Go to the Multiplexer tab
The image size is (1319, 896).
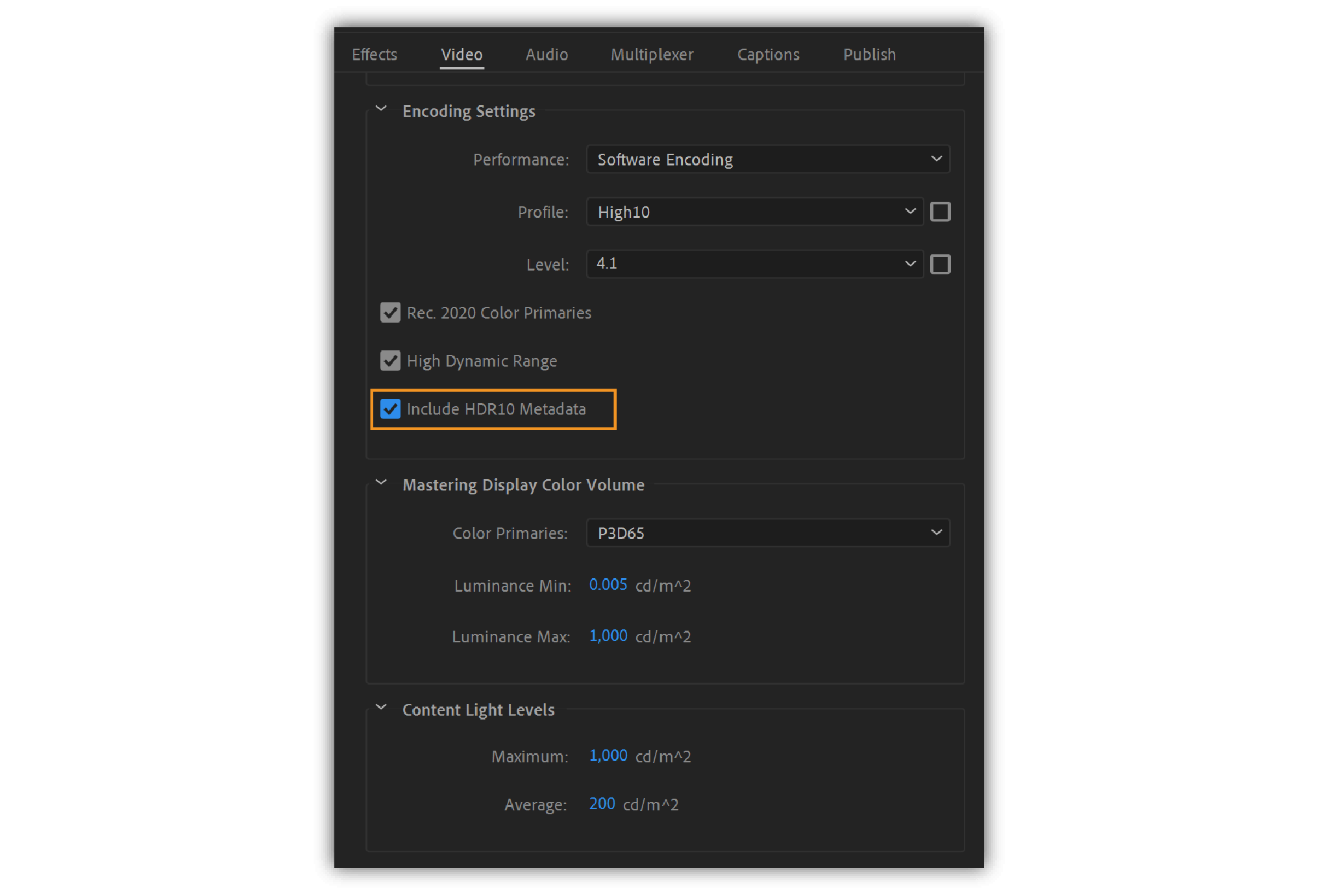652,54
